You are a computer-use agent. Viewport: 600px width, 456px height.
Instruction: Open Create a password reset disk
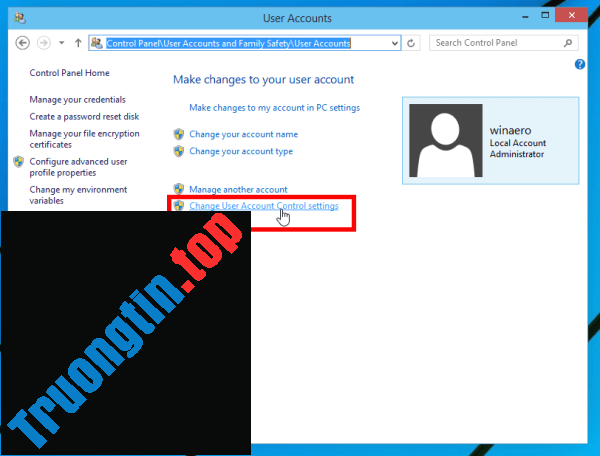coord(84,116)
